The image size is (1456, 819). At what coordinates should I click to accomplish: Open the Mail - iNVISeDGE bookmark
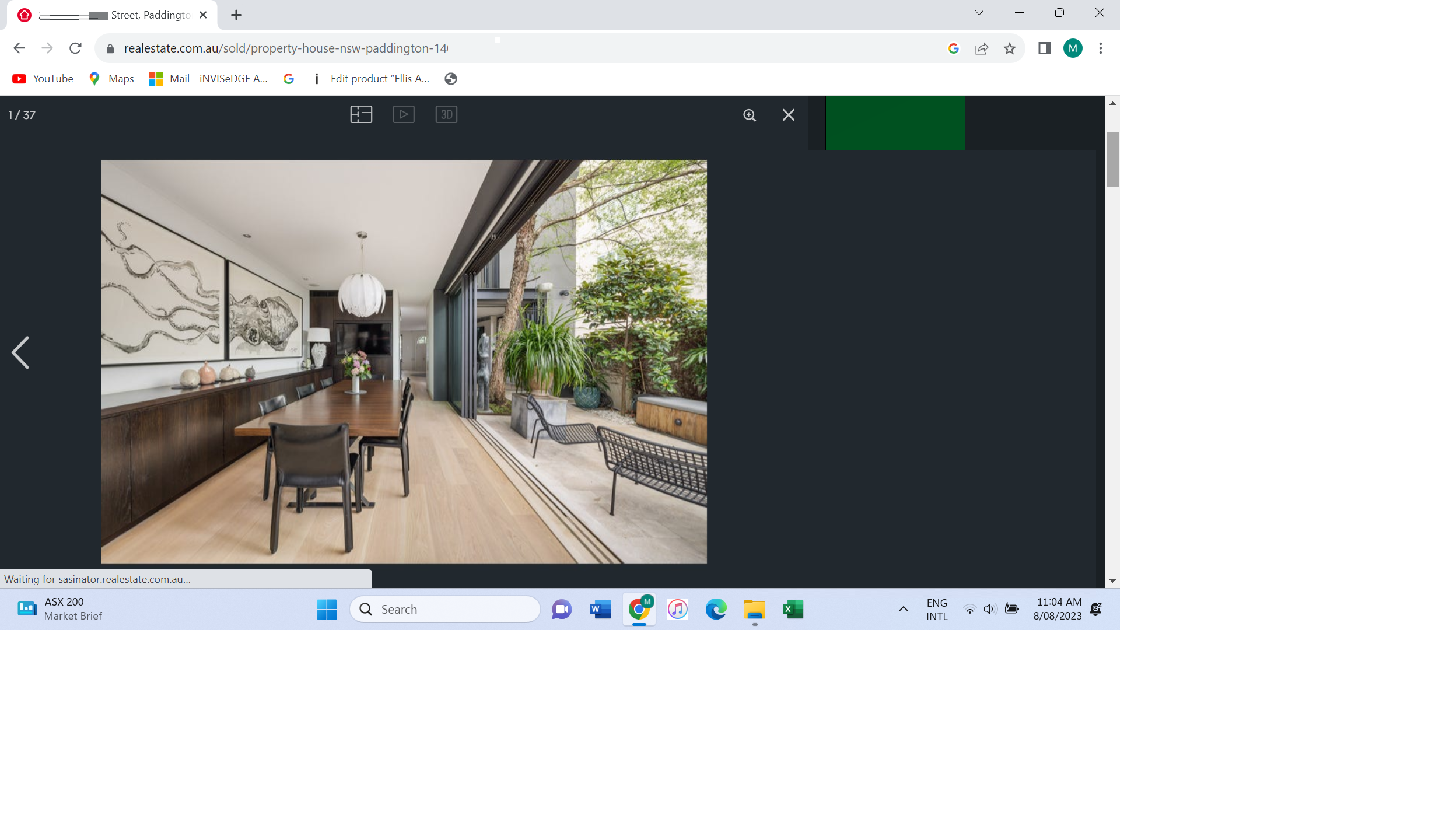(x=209, y=79)
